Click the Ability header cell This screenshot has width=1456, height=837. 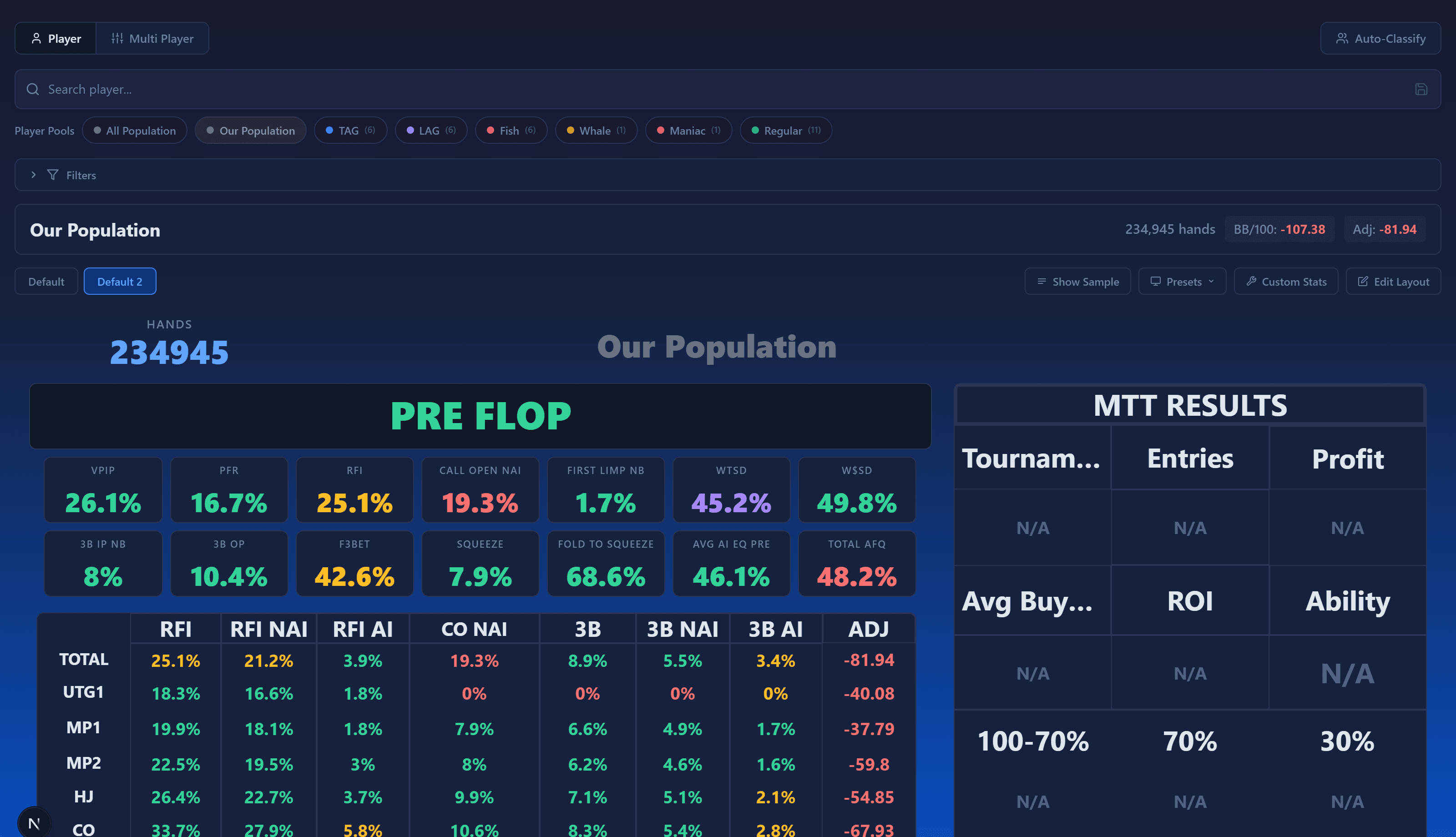pyautogui.click(x=1347, y=601)
